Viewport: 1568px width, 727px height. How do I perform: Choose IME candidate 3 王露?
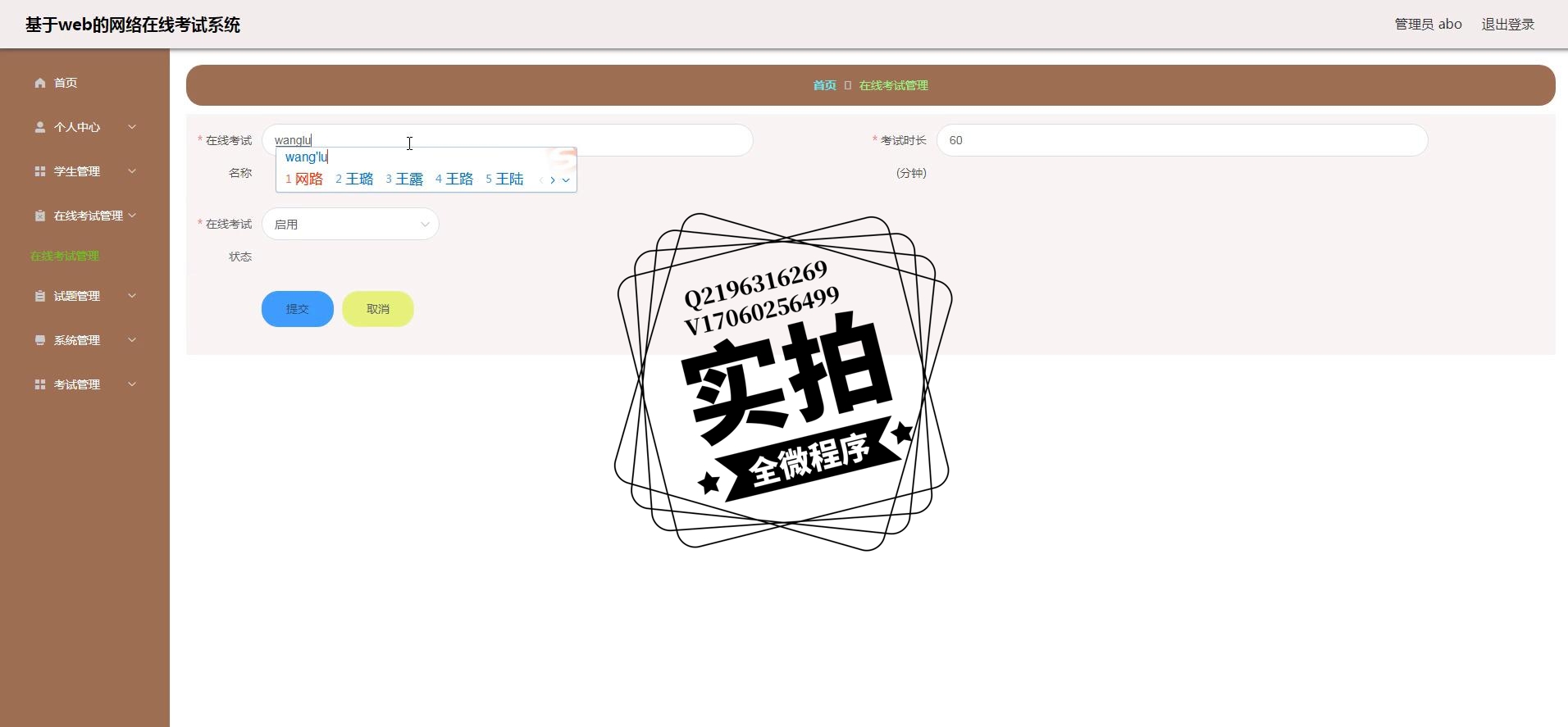(404, 179)
